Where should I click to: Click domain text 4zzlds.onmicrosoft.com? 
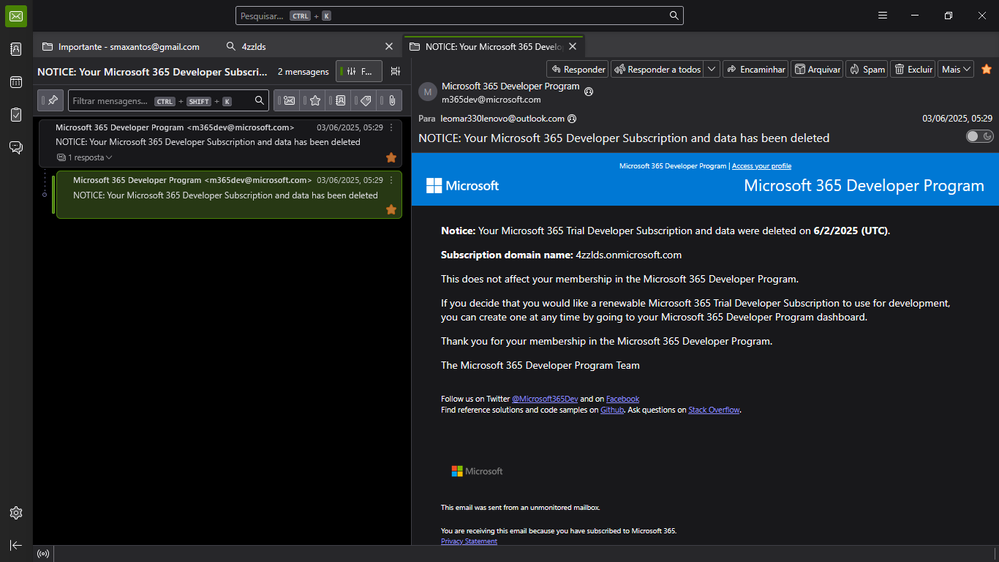[x=628, y=255]
